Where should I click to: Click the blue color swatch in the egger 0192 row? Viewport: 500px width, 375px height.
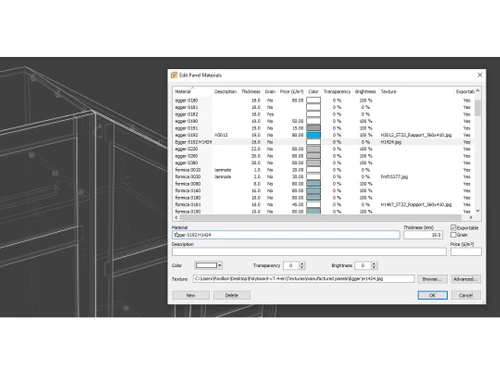click(x=313, y=135)
